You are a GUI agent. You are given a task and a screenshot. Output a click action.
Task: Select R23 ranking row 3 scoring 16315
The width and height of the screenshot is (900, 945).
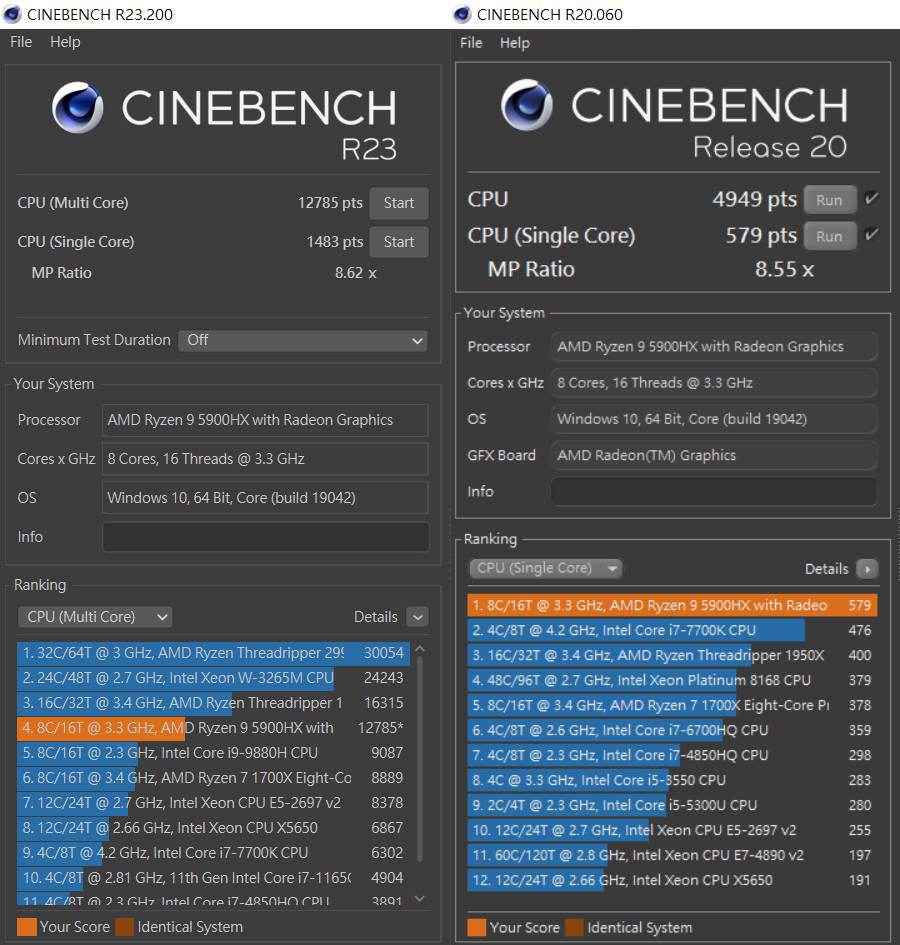point(213,703)
